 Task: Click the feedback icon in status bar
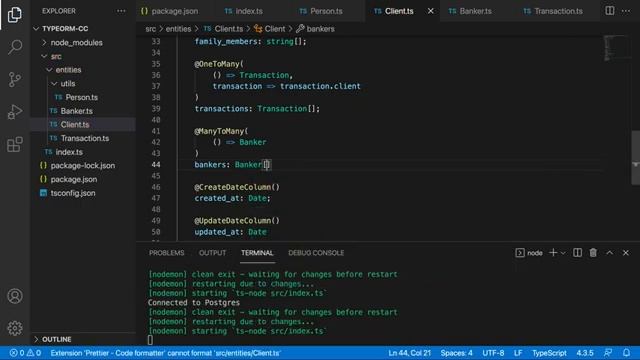[x=608, y=353]
